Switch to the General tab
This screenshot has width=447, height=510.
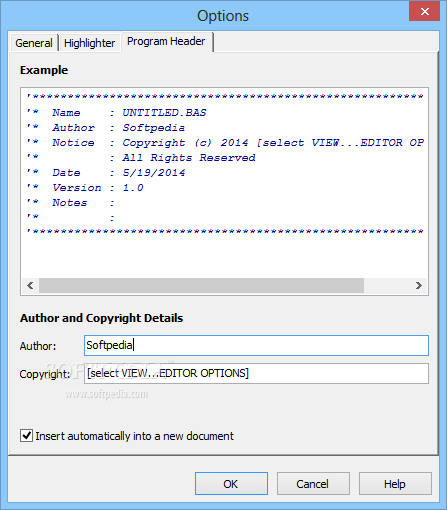(x=34, y=43)
